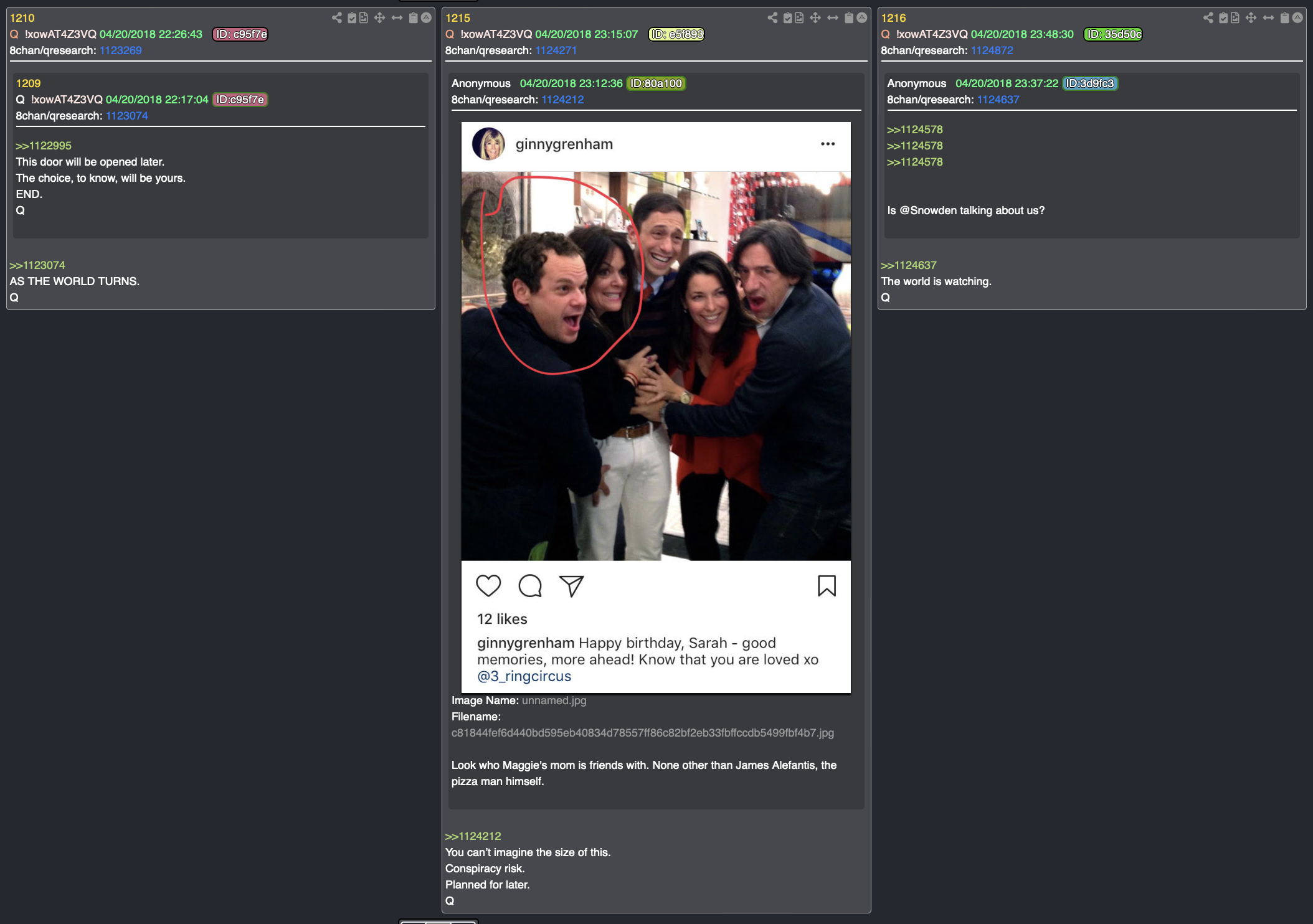Click the filename c81844fef6d440bd…jpg text
Image resolution: width=1313 pixels, height=924 pixels.
pos(643,733)
